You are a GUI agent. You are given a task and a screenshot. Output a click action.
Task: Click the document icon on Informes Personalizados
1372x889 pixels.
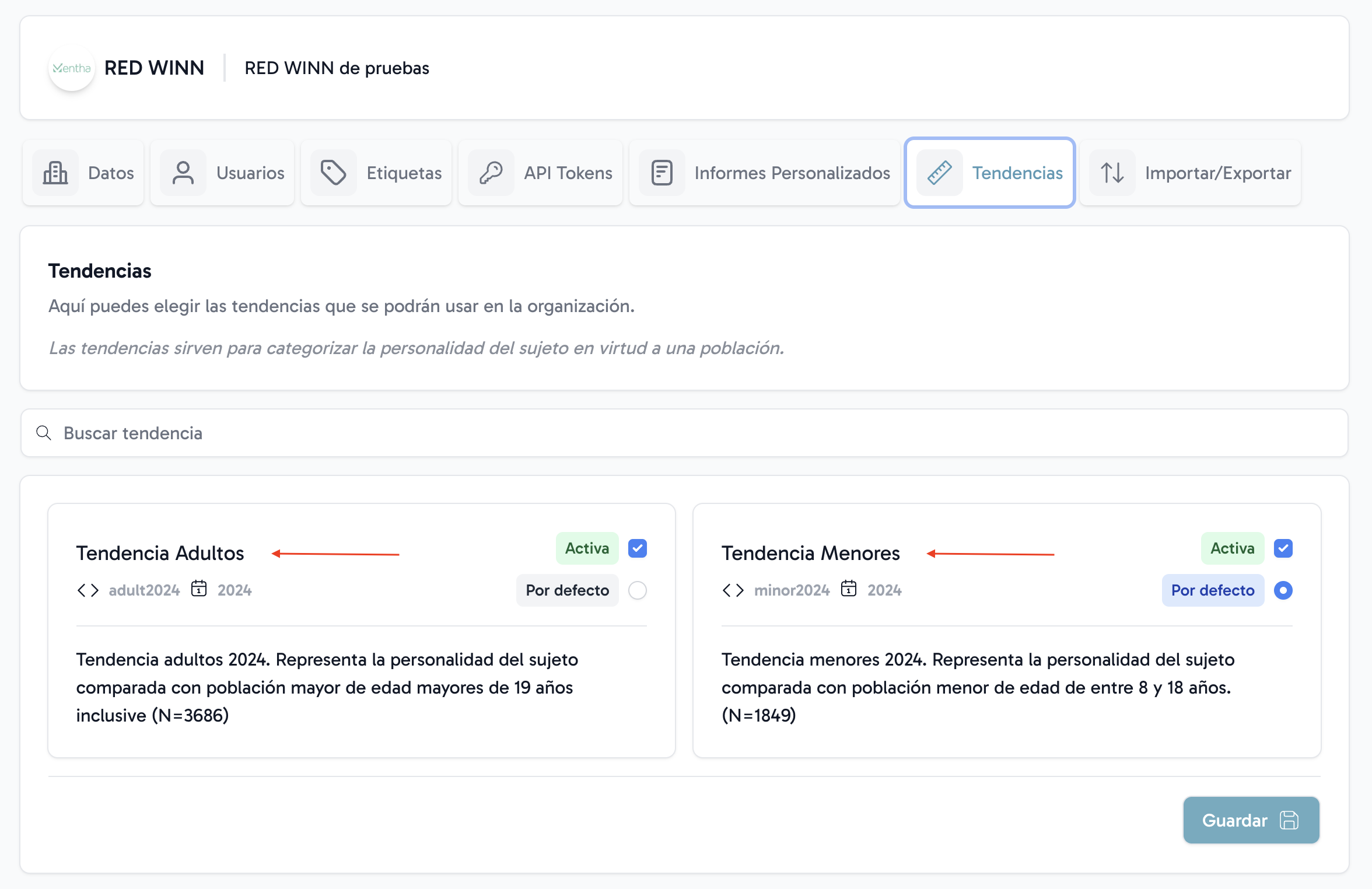[661, 173]
